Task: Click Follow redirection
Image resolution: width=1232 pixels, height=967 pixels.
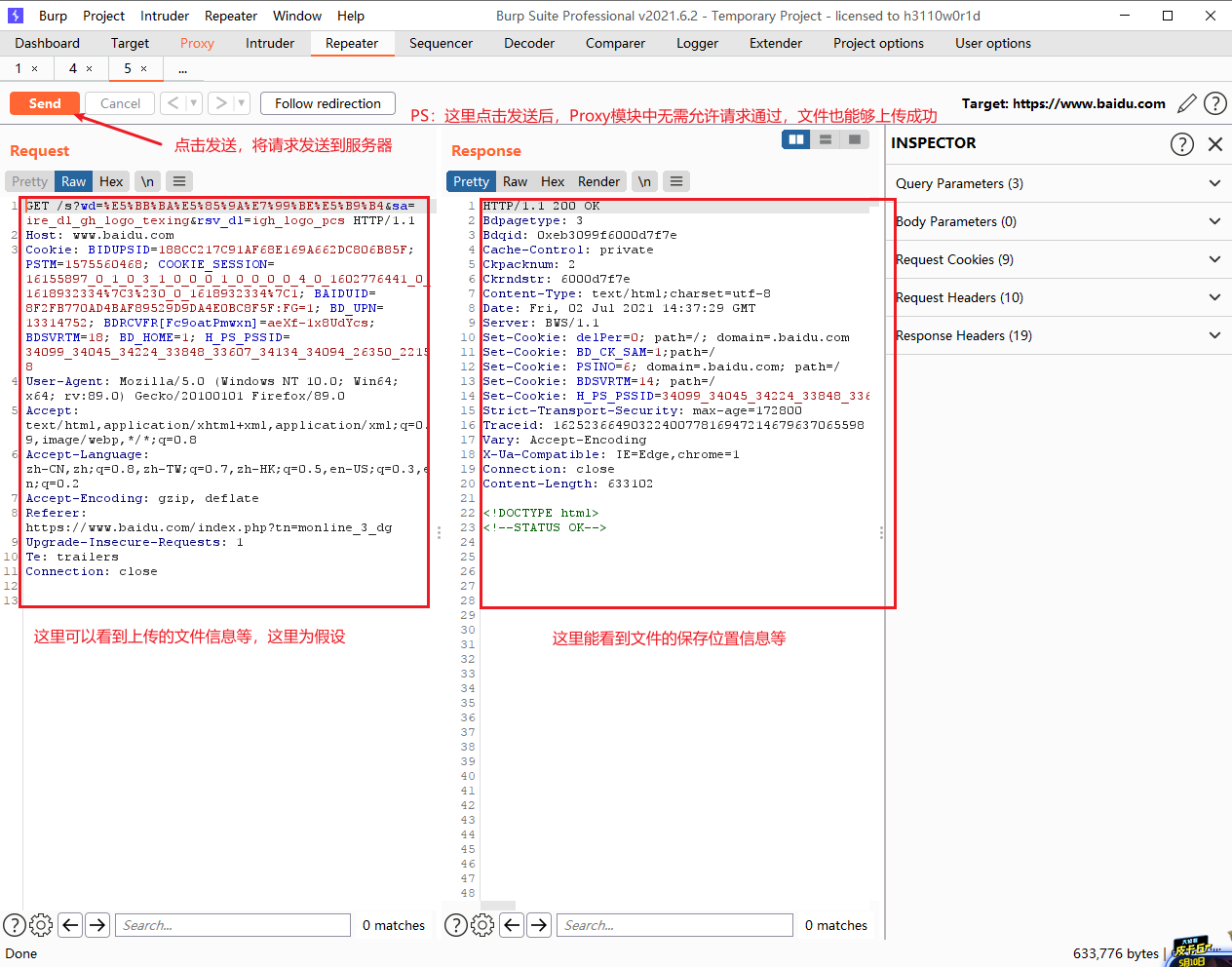Action: 327,102
